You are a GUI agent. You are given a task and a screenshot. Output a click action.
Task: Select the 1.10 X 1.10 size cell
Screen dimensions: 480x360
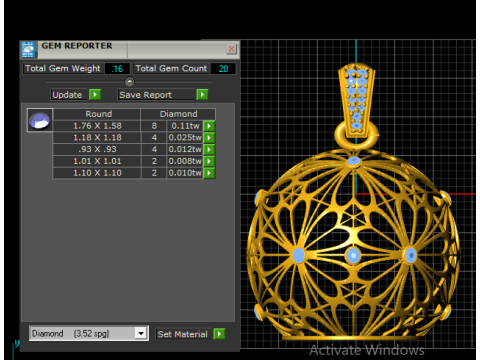pos(97,173)
